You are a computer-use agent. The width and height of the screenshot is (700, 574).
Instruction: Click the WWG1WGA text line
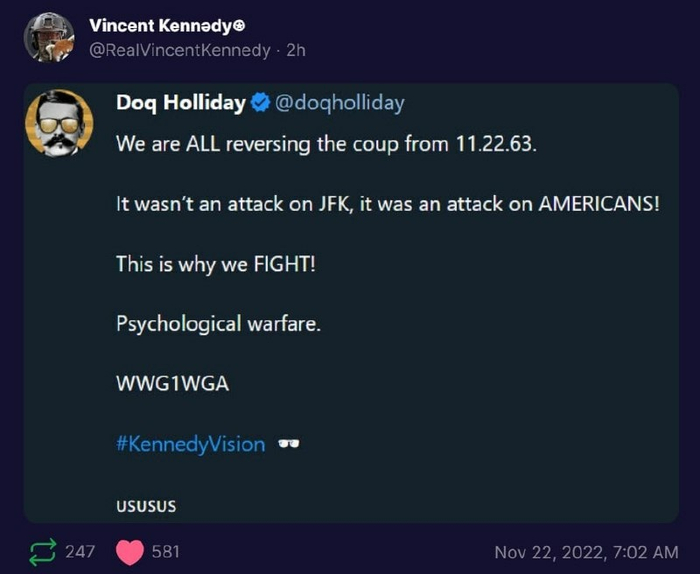172,384
